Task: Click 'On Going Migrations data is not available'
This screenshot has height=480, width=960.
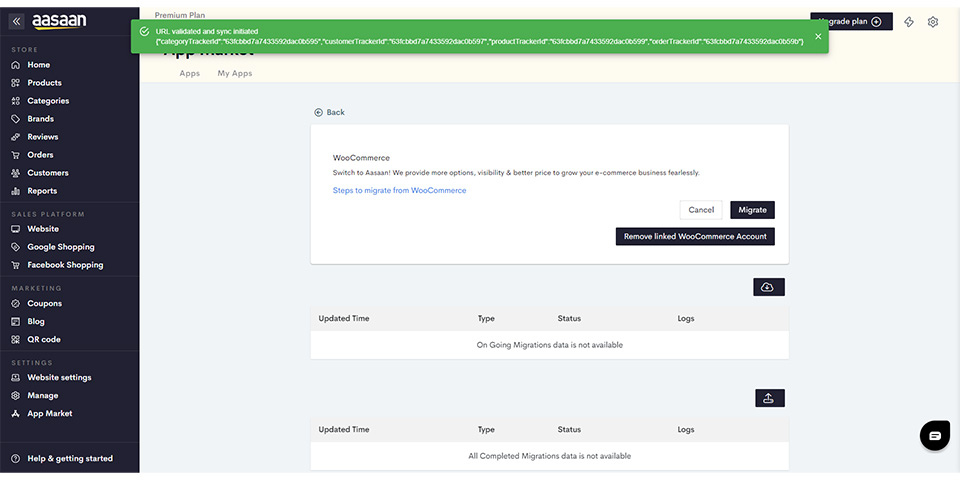Action: click(549, 345)
